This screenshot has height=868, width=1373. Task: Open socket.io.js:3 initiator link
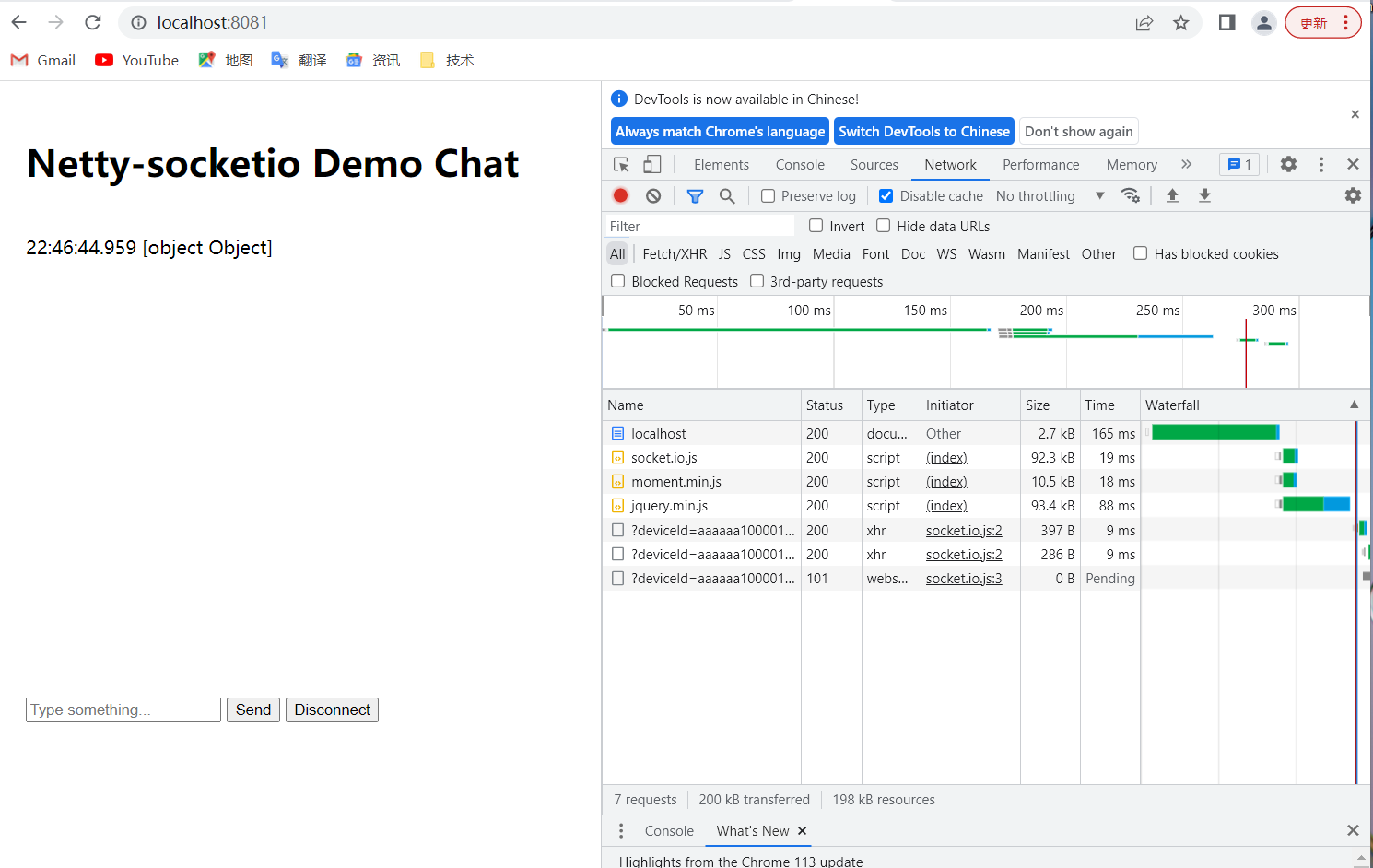(x=964, y=578)
